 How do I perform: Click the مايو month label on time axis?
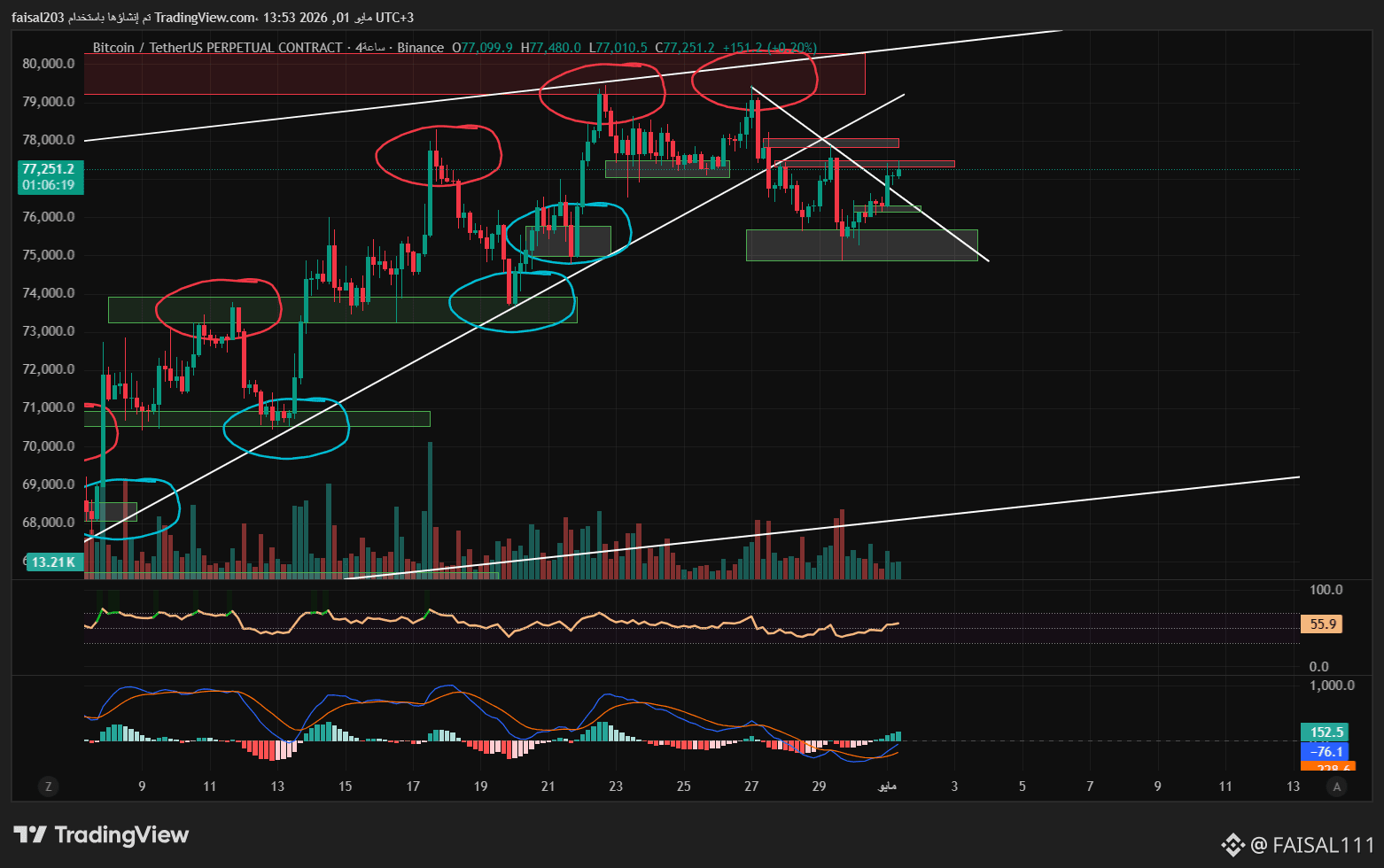click(887, 786)
